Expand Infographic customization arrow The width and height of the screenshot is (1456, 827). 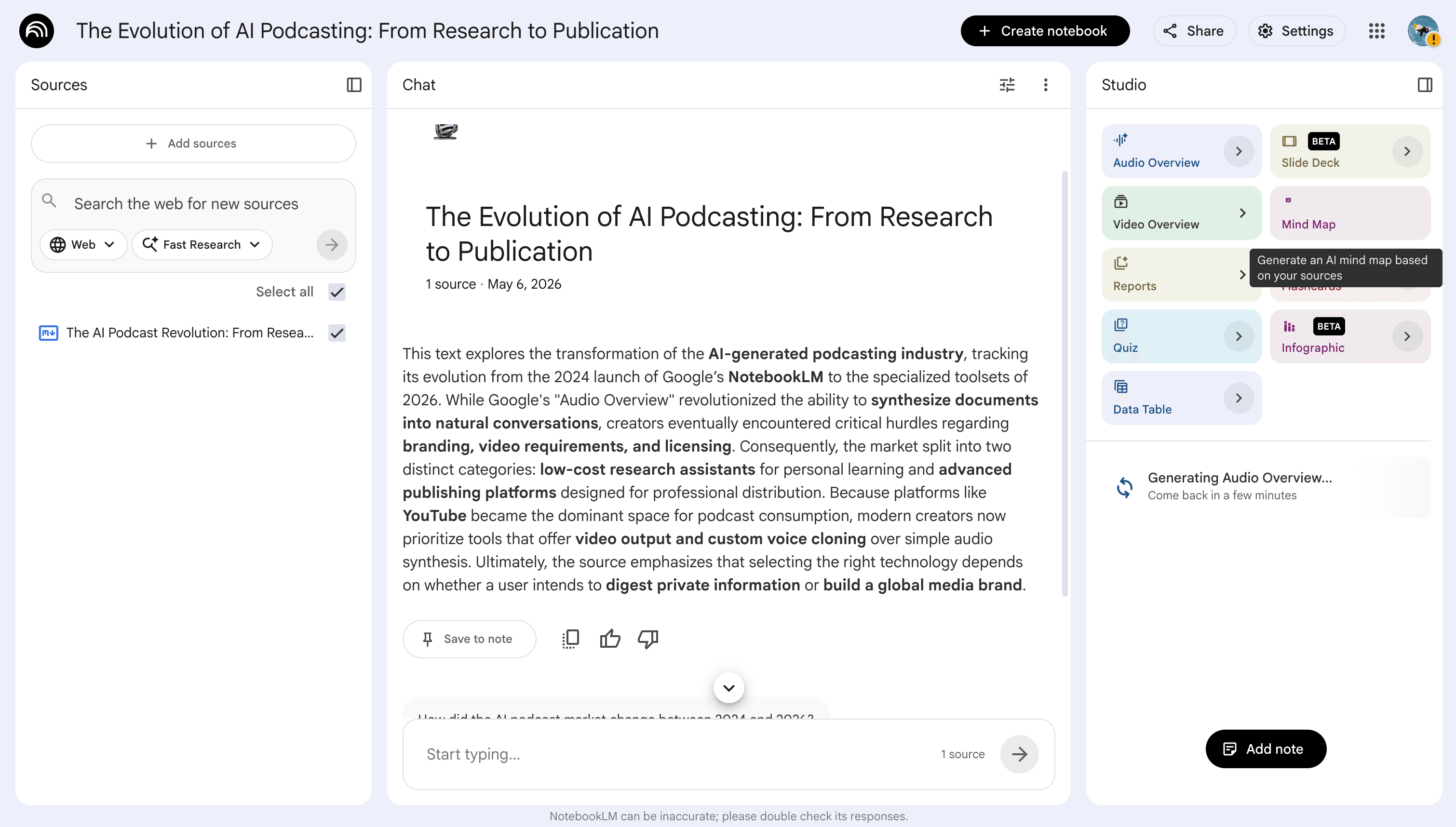click(1407, 337)
